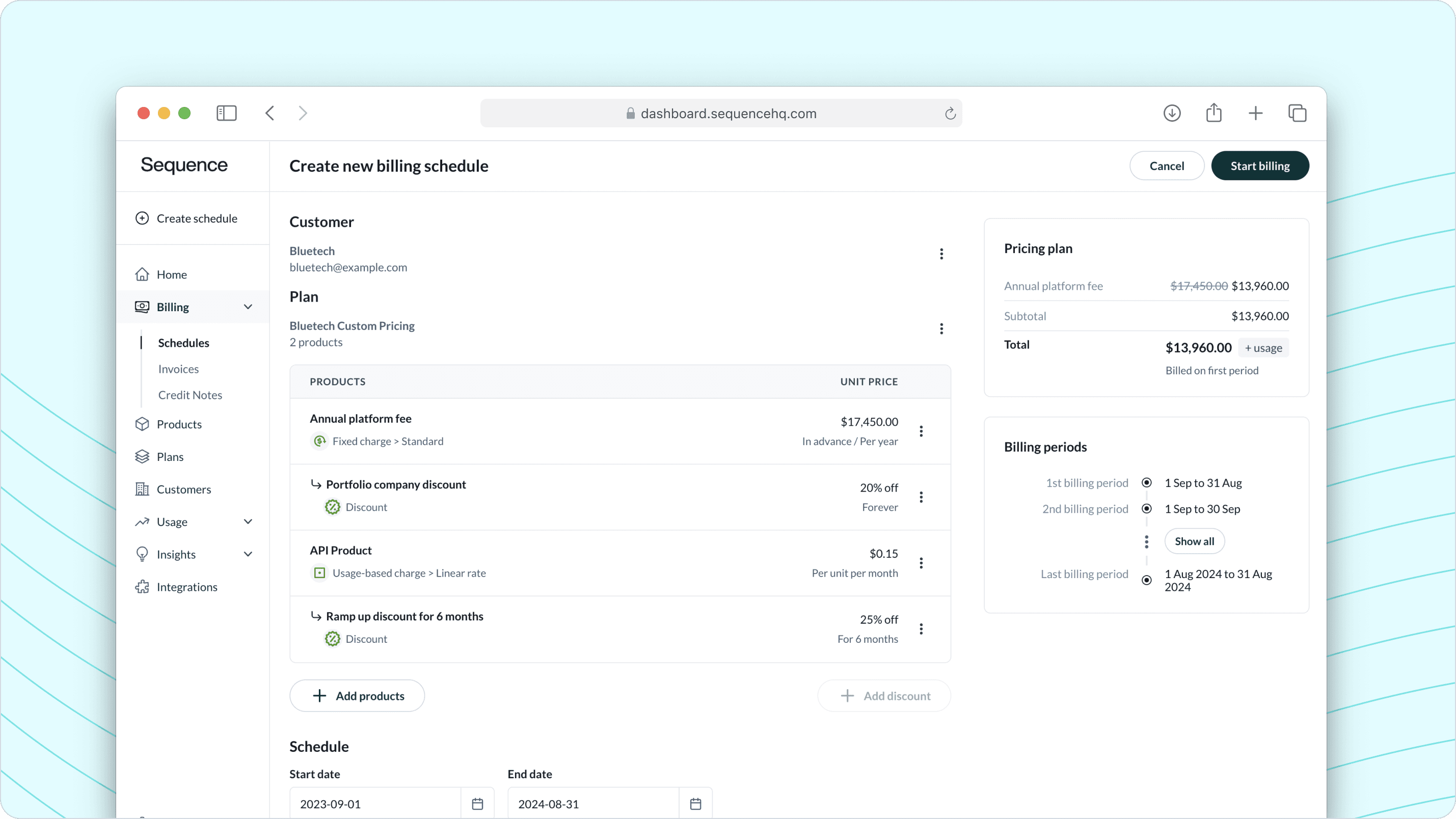Open the Bluetech customer options kebab menu

941,254
